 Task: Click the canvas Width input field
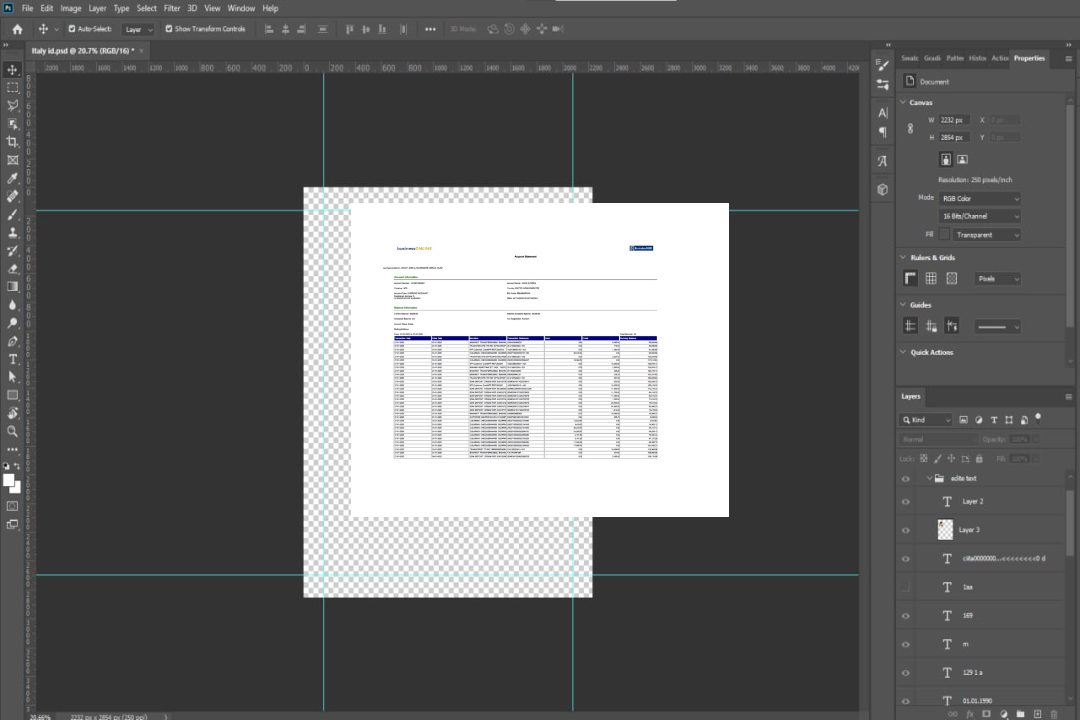pyautogui.click(x=955, y=120)
